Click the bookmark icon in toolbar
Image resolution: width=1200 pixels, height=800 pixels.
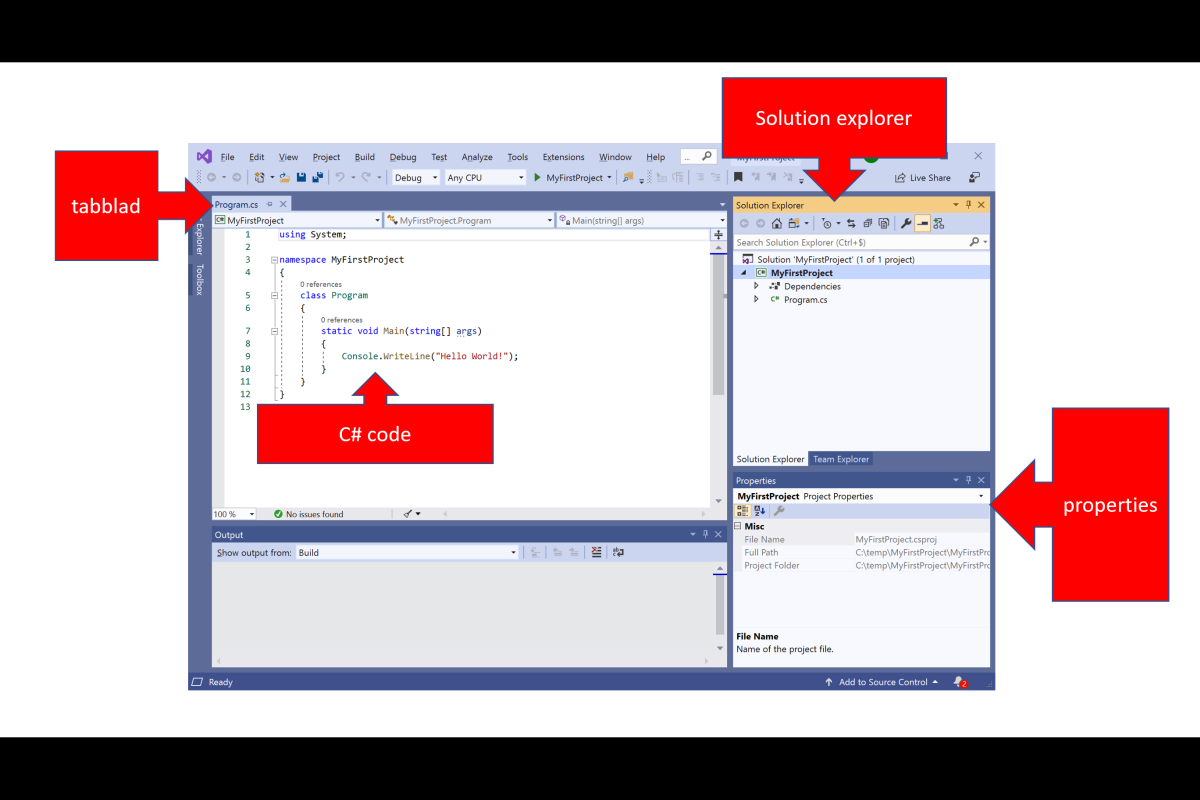point(738,178)
